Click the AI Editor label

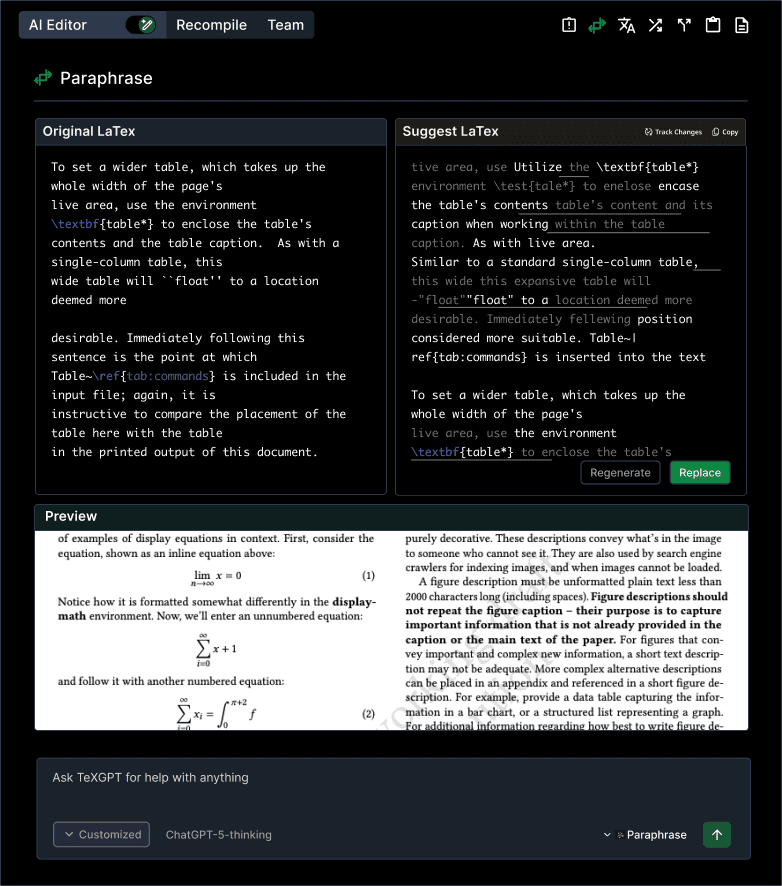click(x=58, y=25)
